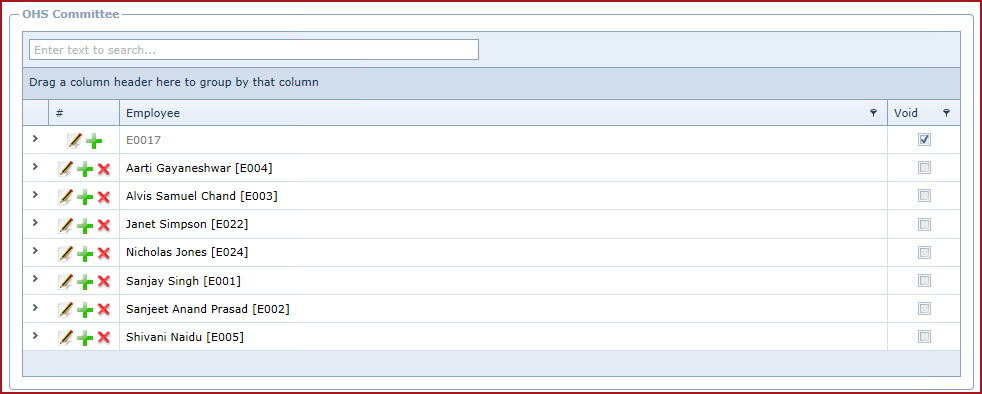Image resolution: width=982 pixels, height=394 pixels.
Task: Click green plus icon on Sanjeet Anand Prasad row
Action: 85,310
